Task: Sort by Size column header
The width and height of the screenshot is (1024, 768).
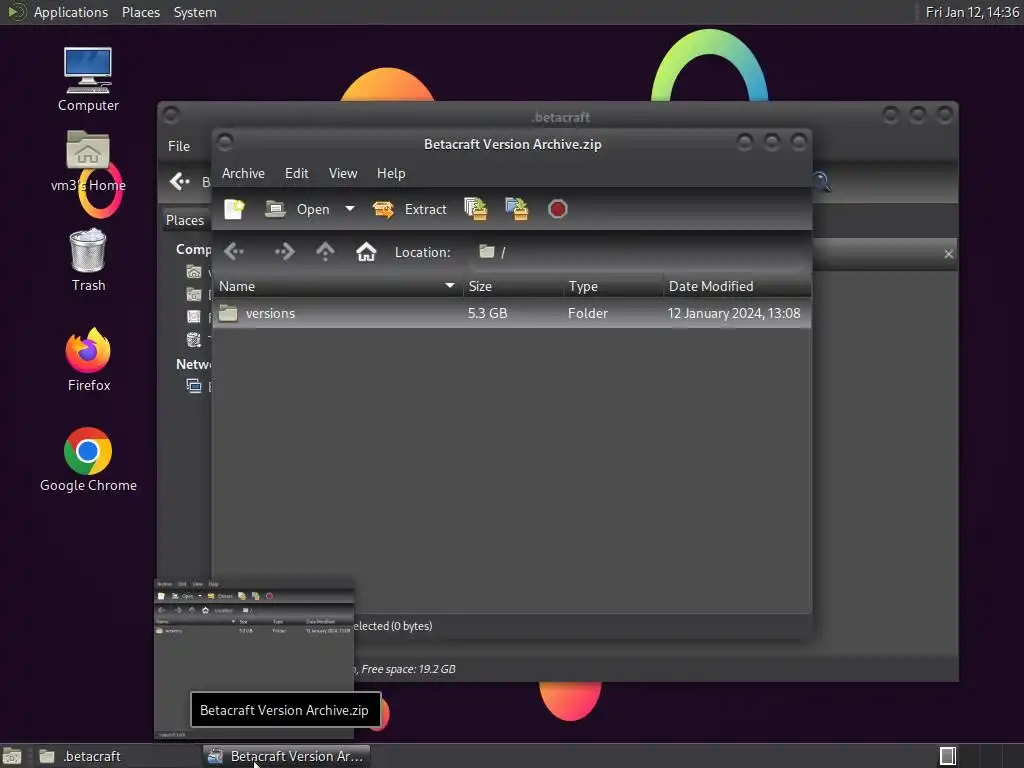Action: [x=513, y=286]
